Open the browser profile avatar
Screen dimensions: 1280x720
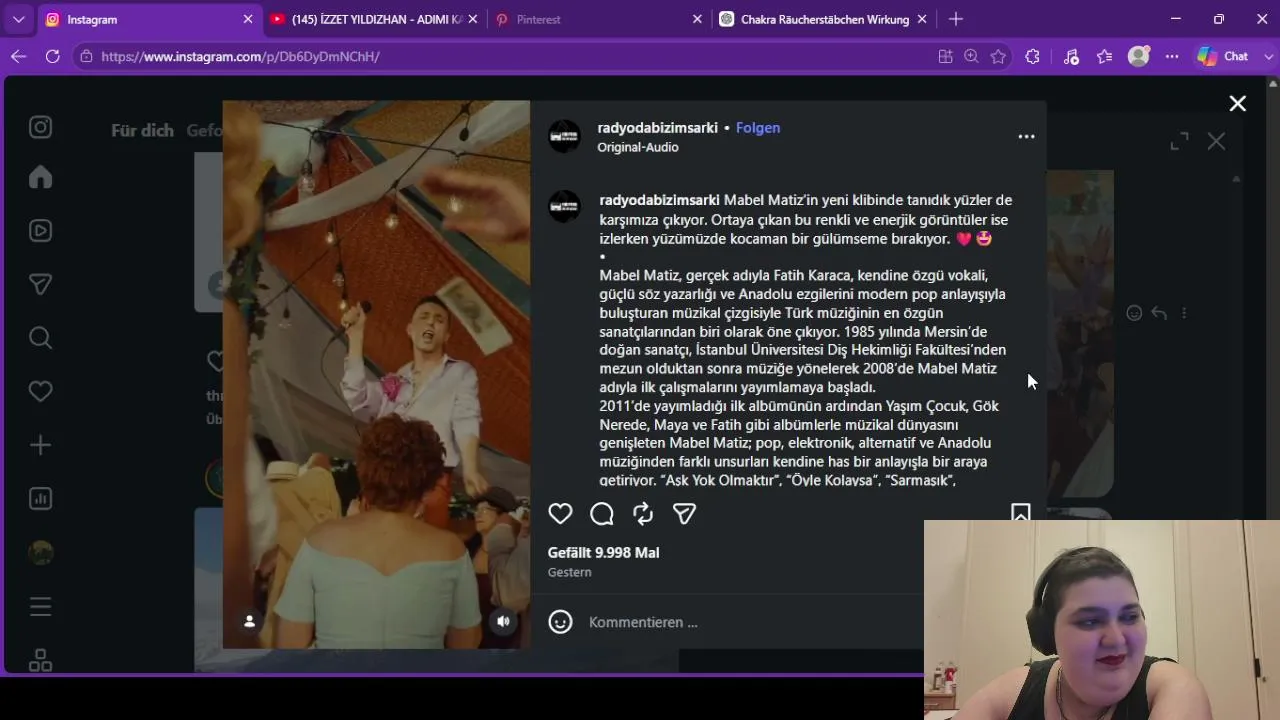point(1138,57)
